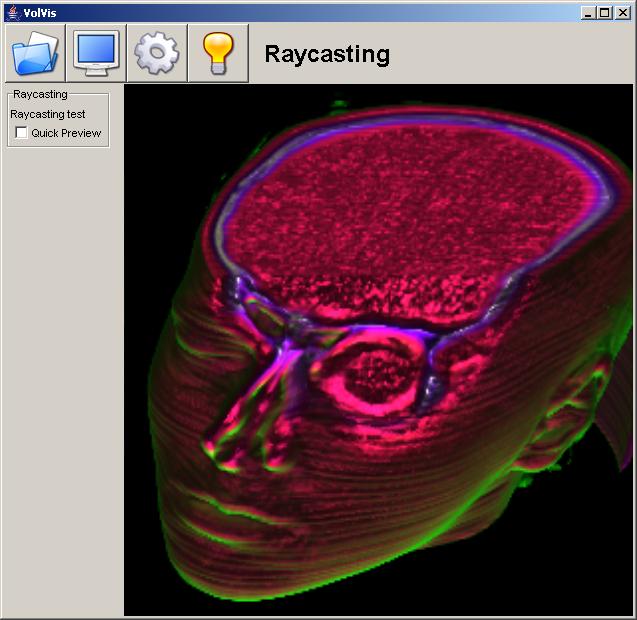The image size is (637, 620).
Task: Open the folder icon to load data
Action: click(x=35, y=53)
